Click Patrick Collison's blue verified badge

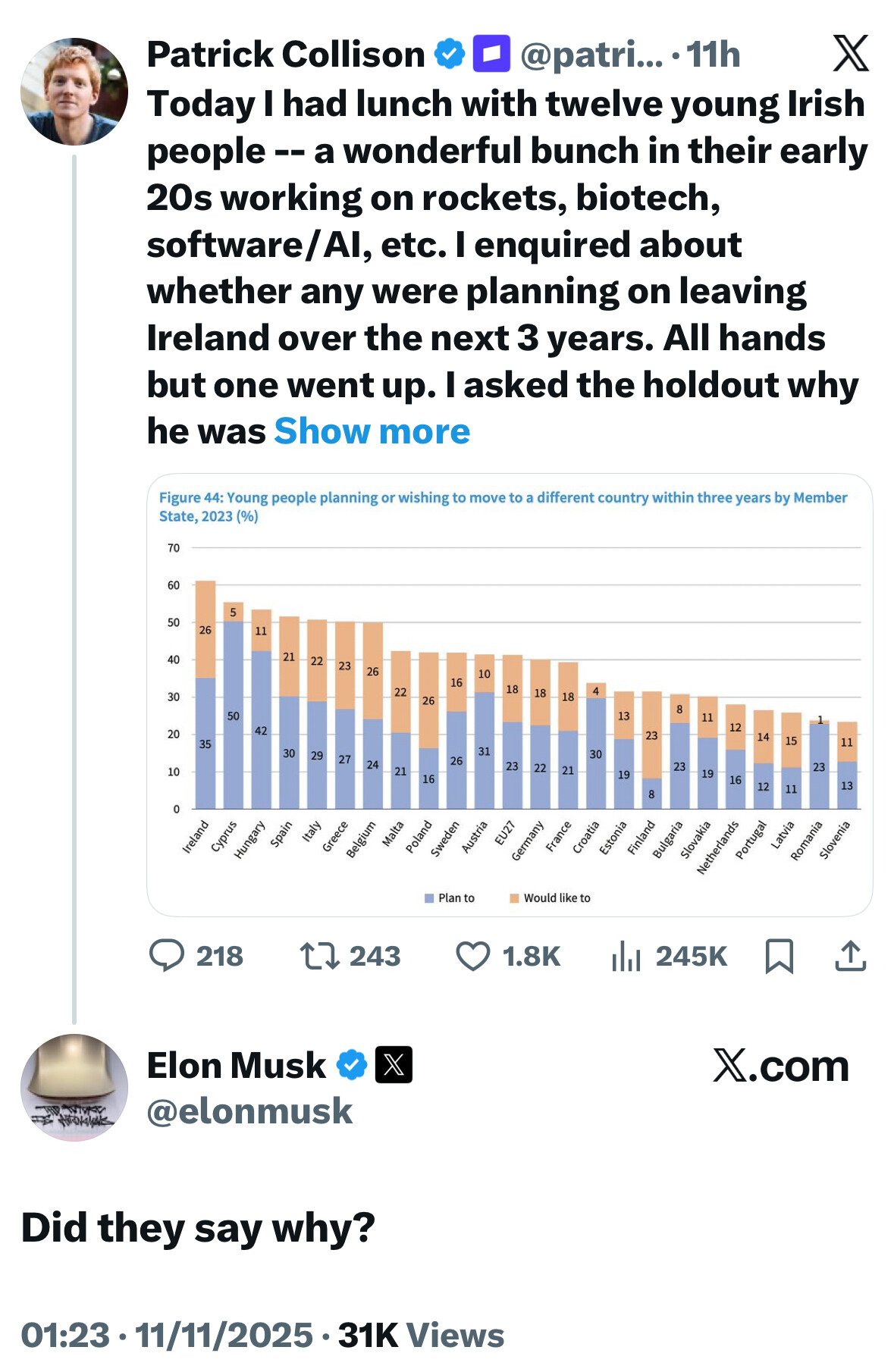tap(450, 54)
